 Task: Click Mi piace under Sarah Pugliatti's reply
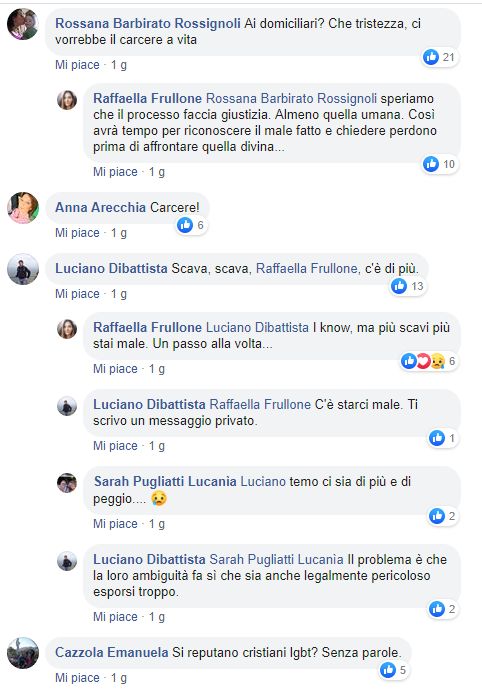[115, 524]
